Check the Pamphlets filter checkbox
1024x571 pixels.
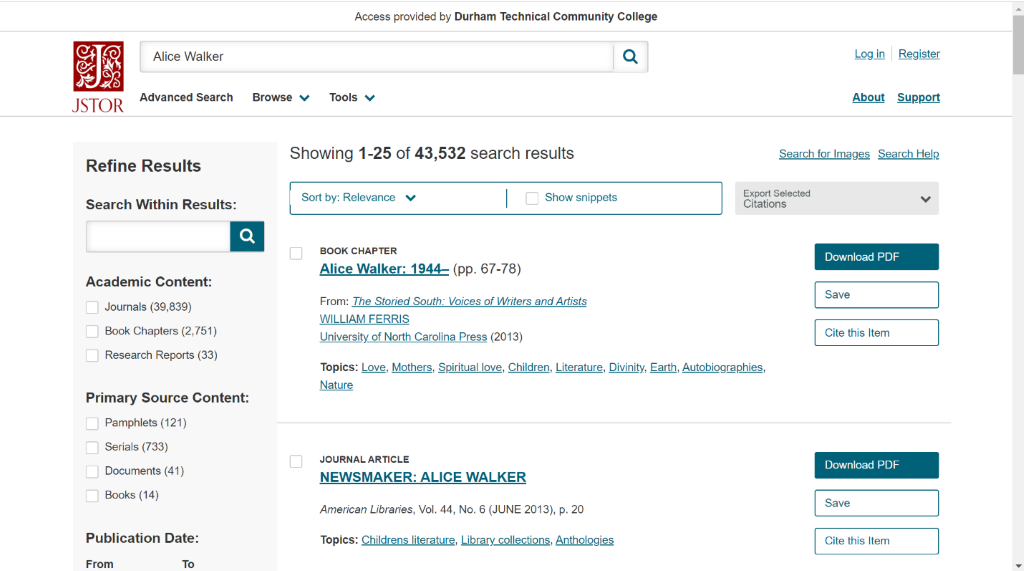coord(92,423)
